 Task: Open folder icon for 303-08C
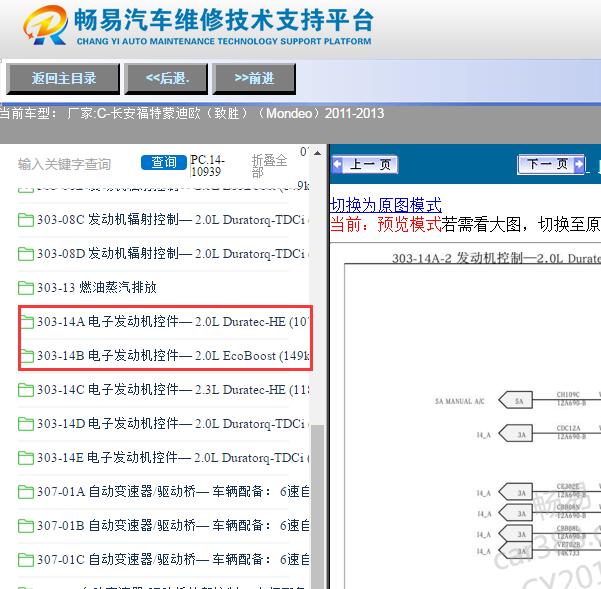(x=26, y=220)
